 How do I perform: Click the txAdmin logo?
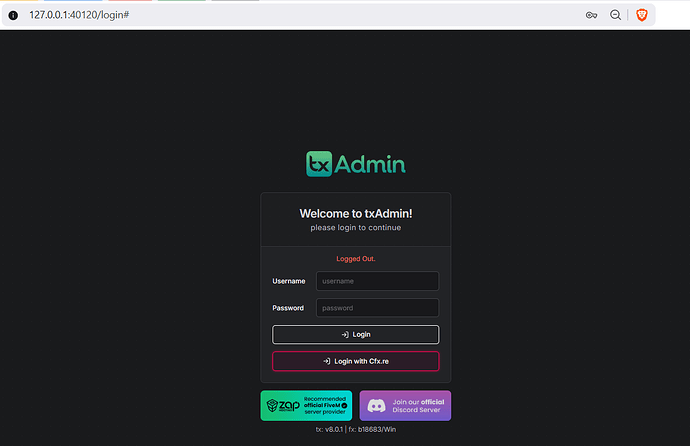[x=356, y=164]
